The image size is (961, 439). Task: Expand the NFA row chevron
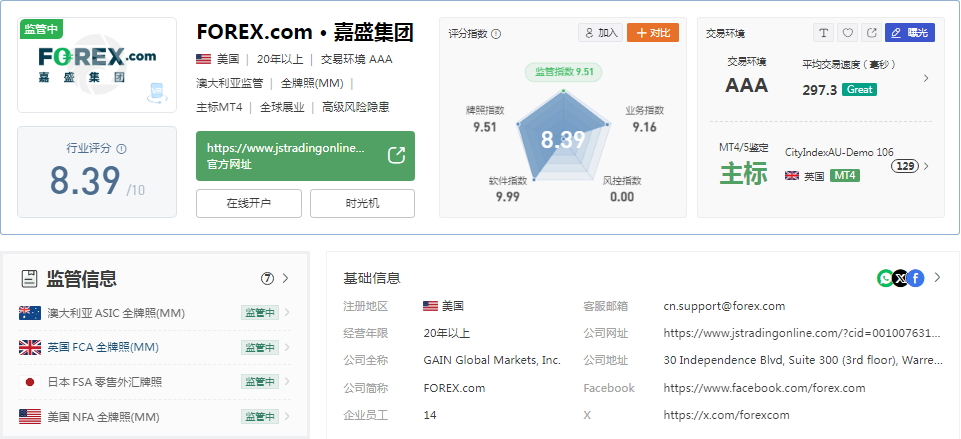click(287, 417)
